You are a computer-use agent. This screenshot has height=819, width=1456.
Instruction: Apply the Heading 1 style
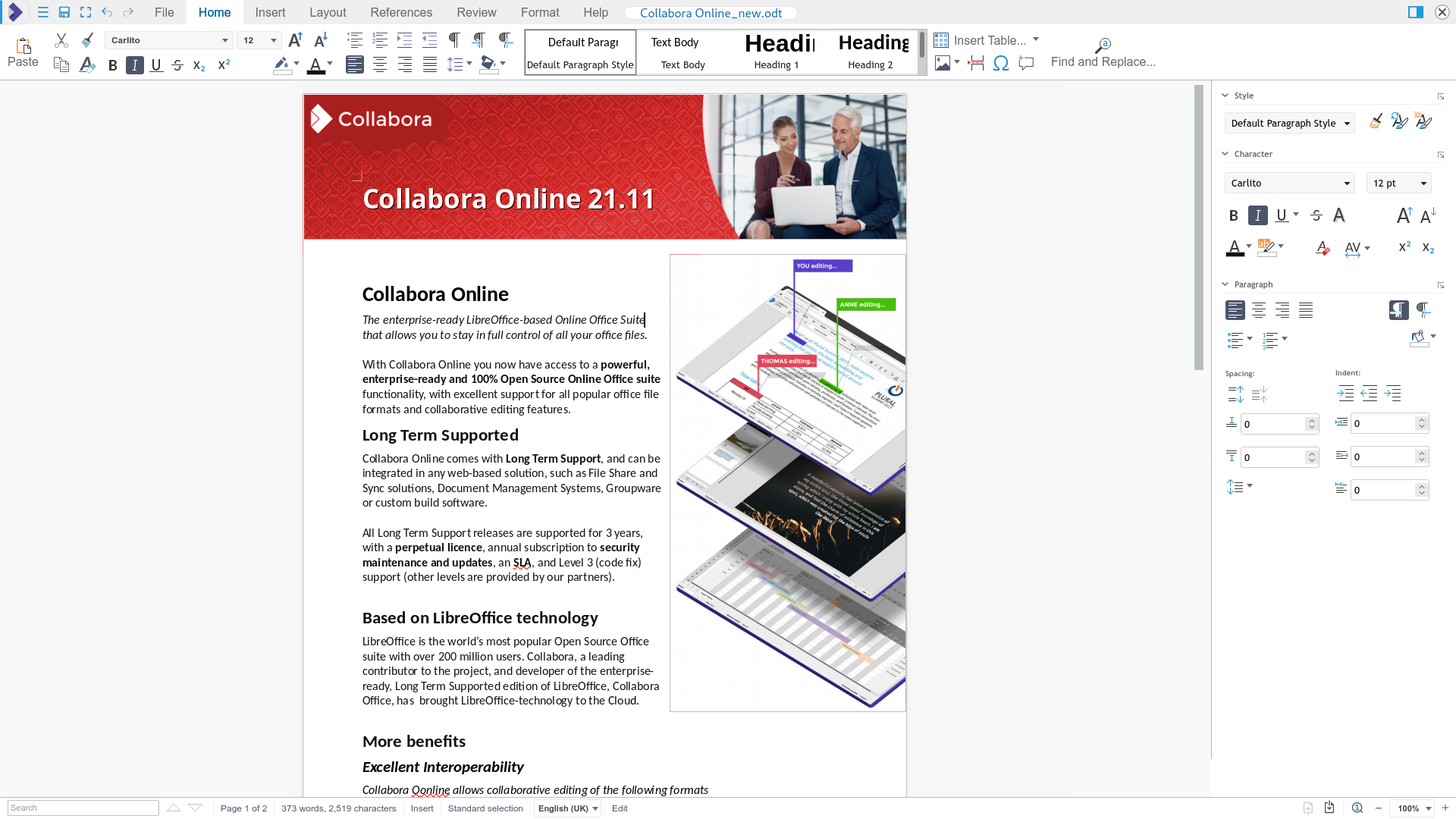776,52
